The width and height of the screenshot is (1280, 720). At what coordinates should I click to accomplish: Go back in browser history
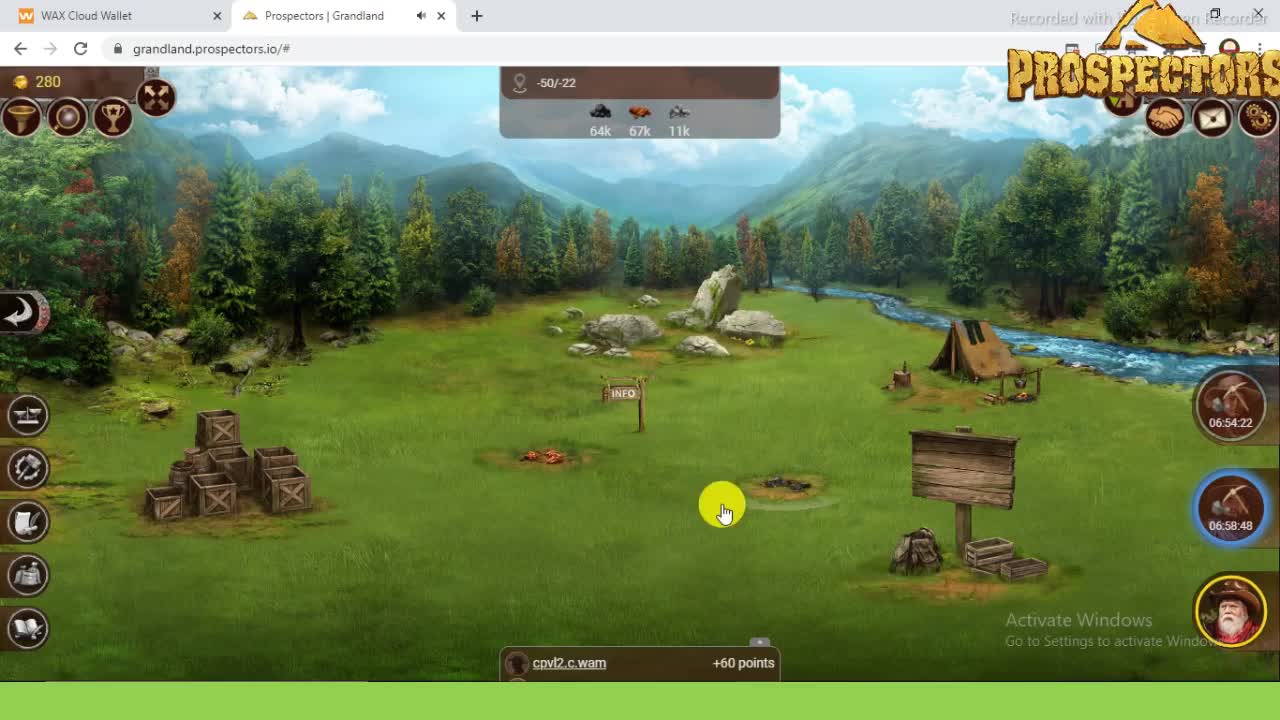[20, 48]
